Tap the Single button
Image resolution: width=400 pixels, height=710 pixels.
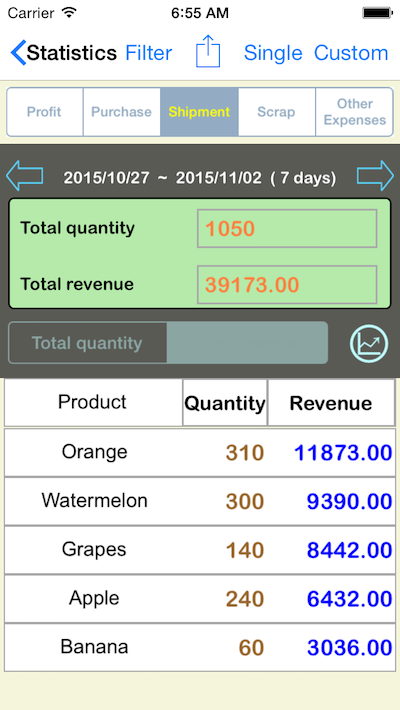[x=273, y=53]
